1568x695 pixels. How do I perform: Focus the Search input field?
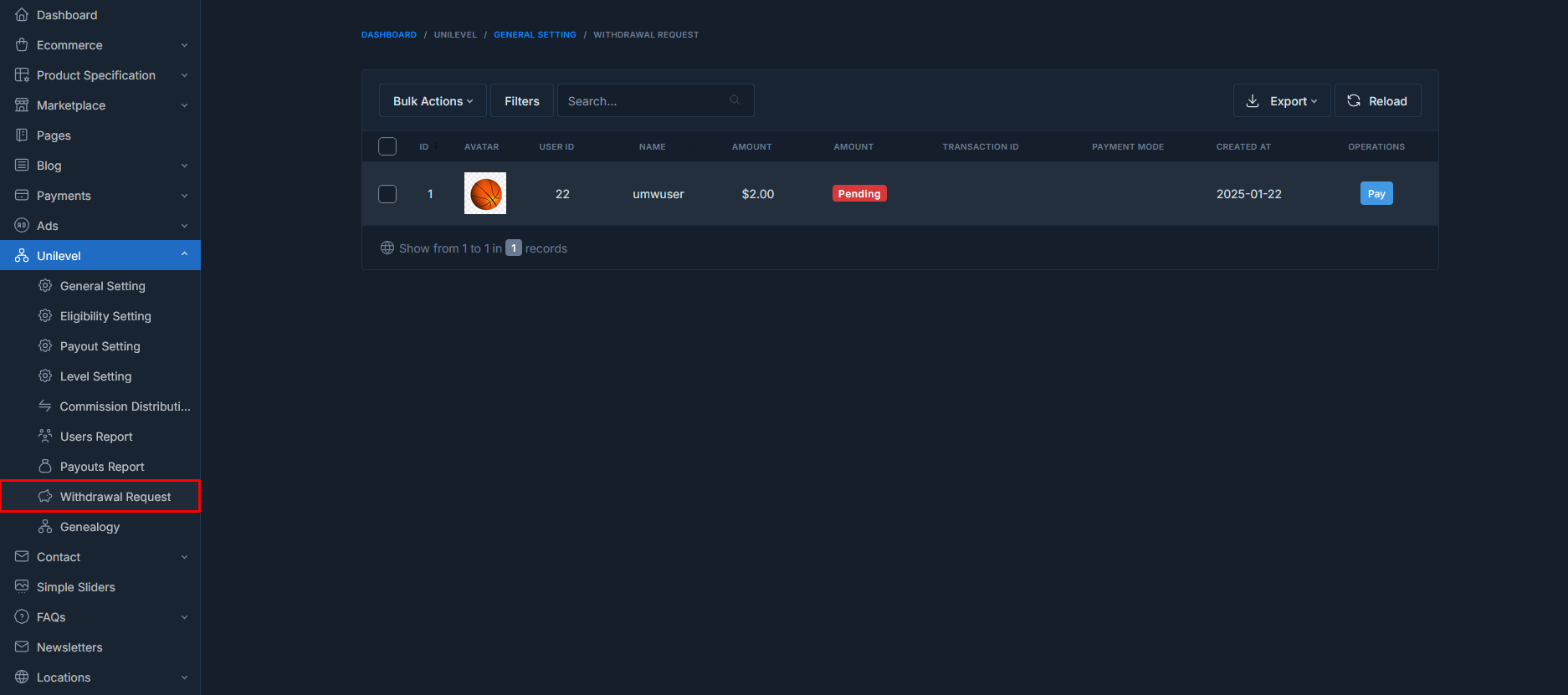[x=644, y=101]
